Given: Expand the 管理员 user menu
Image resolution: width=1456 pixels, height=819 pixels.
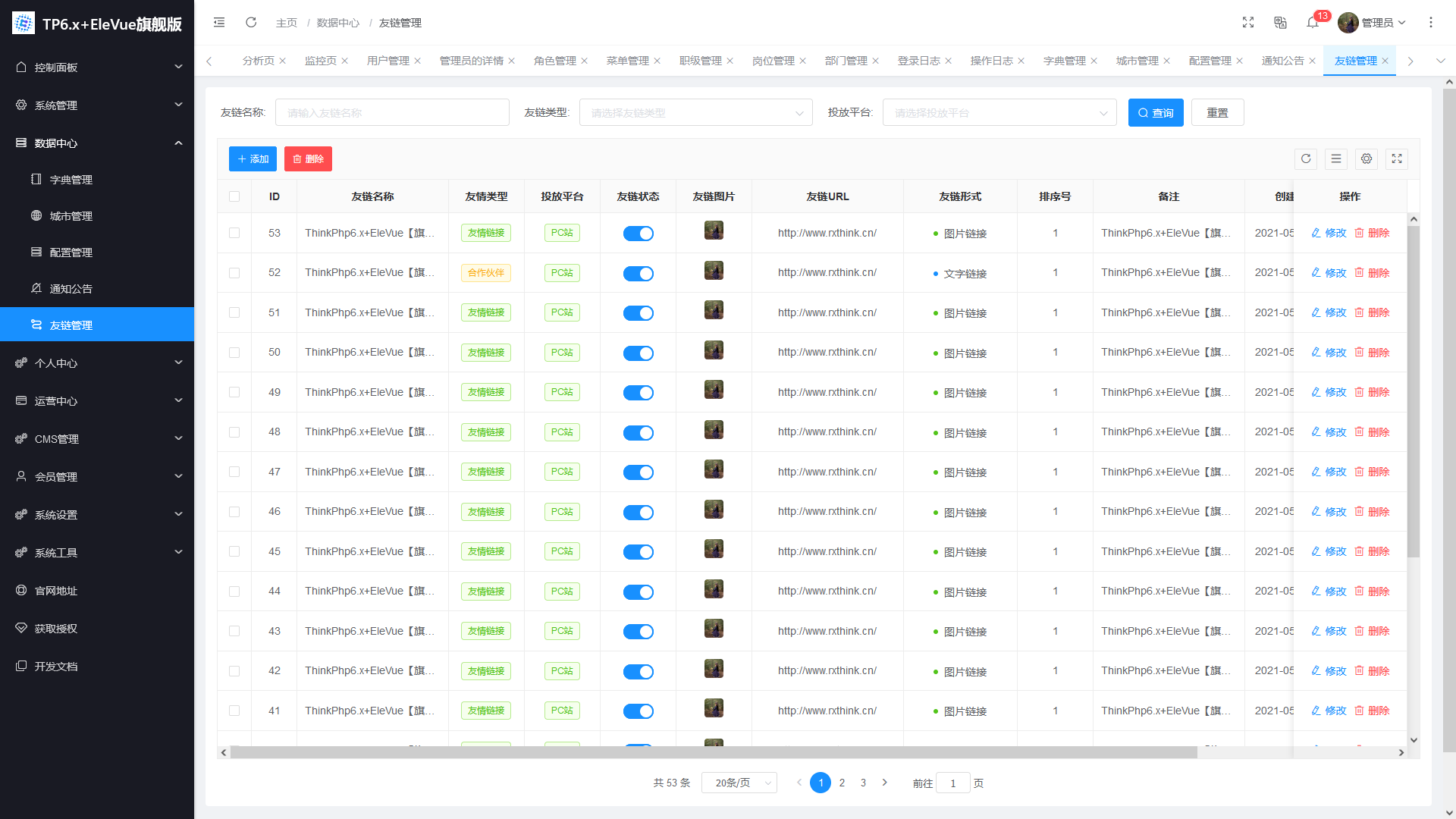Looking at the screenshot, I should pos(1373,23).
